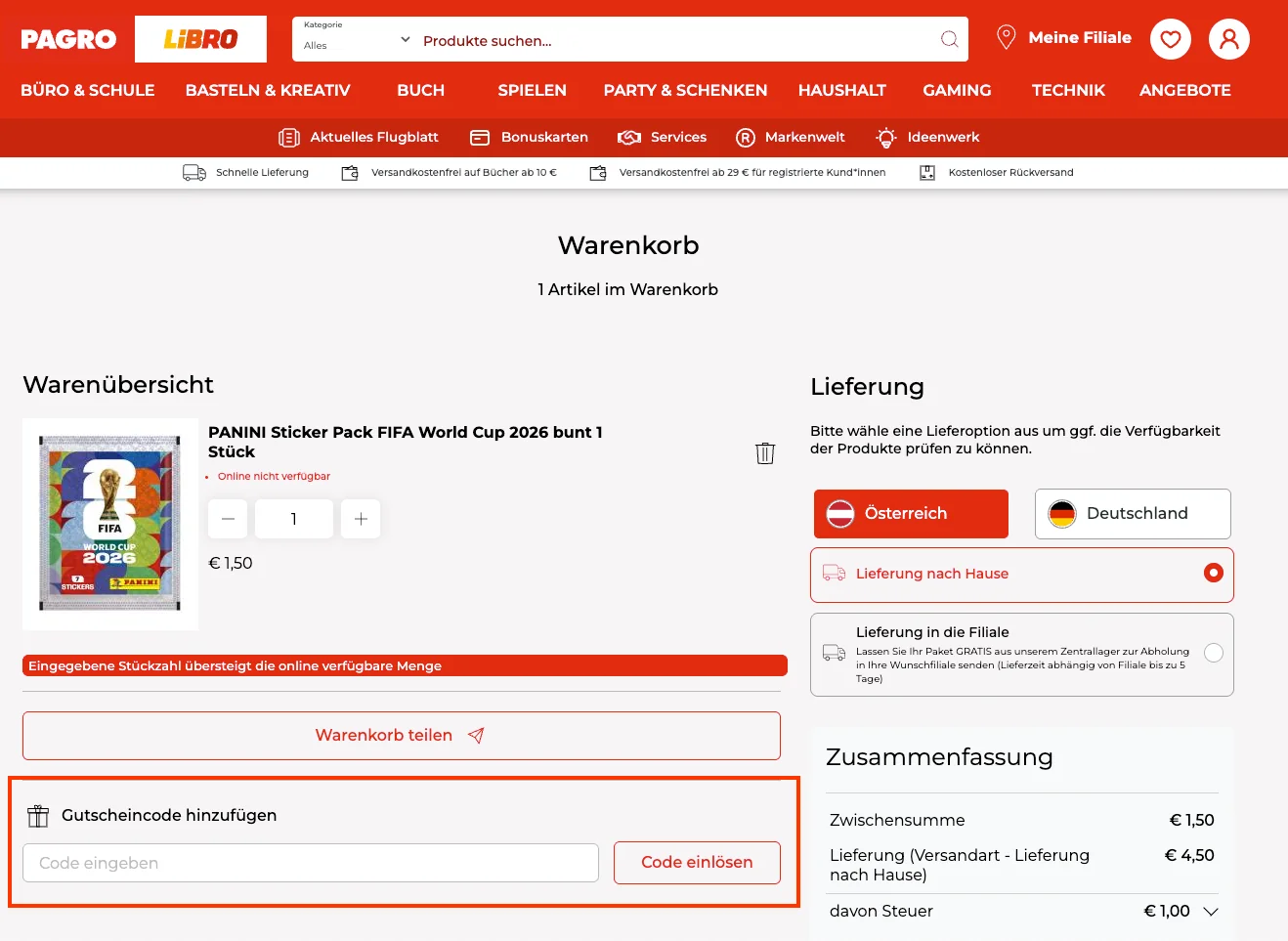The width and height of the screenshot is (1288, 941).
Task: Click the truck icon for branch delivery
Action: [x=834, y=653]
